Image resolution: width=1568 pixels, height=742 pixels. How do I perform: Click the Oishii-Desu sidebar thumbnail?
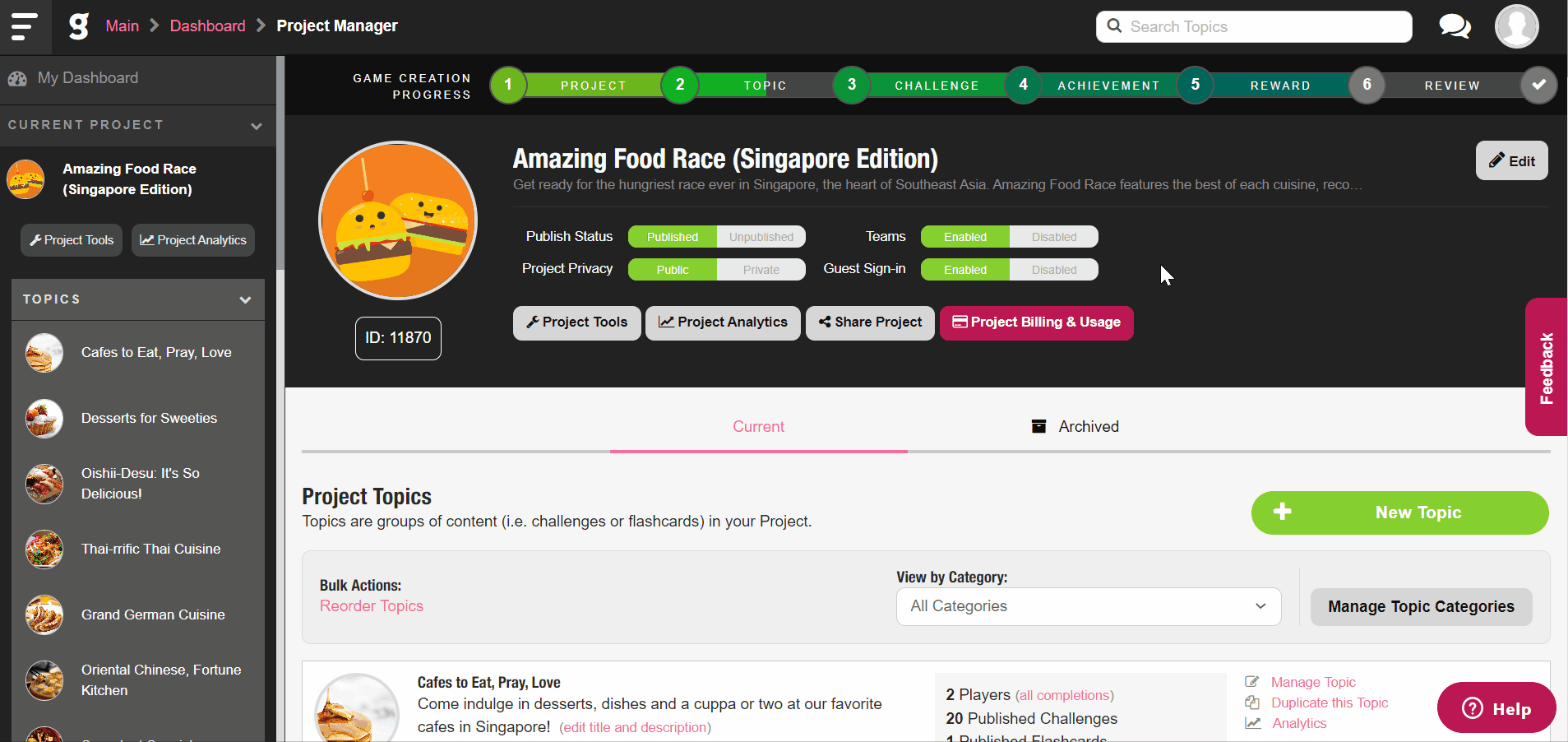click(44, 484)
